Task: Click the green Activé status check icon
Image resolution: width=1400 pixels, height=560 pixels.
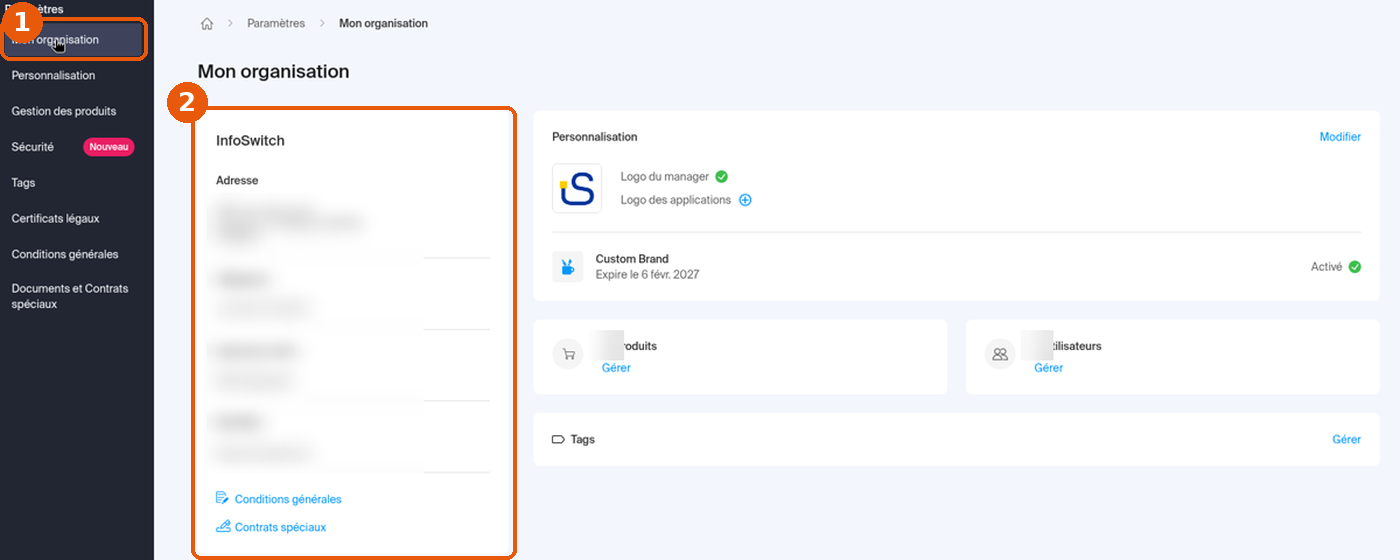Action: point(1355,267)
